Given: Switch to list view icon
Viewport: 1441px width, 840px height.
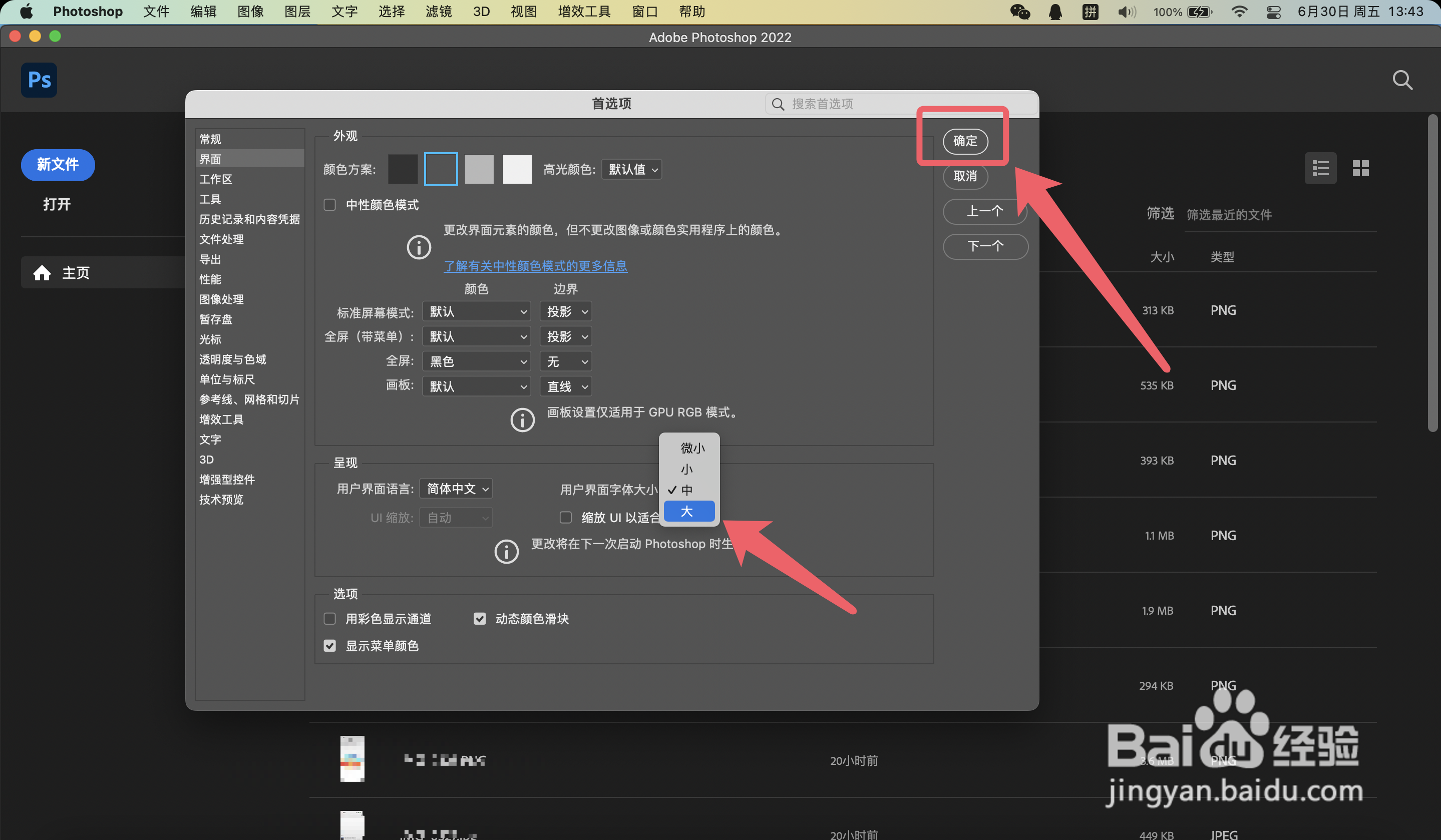Looking at the screenshot, I should coord(1320,168).
